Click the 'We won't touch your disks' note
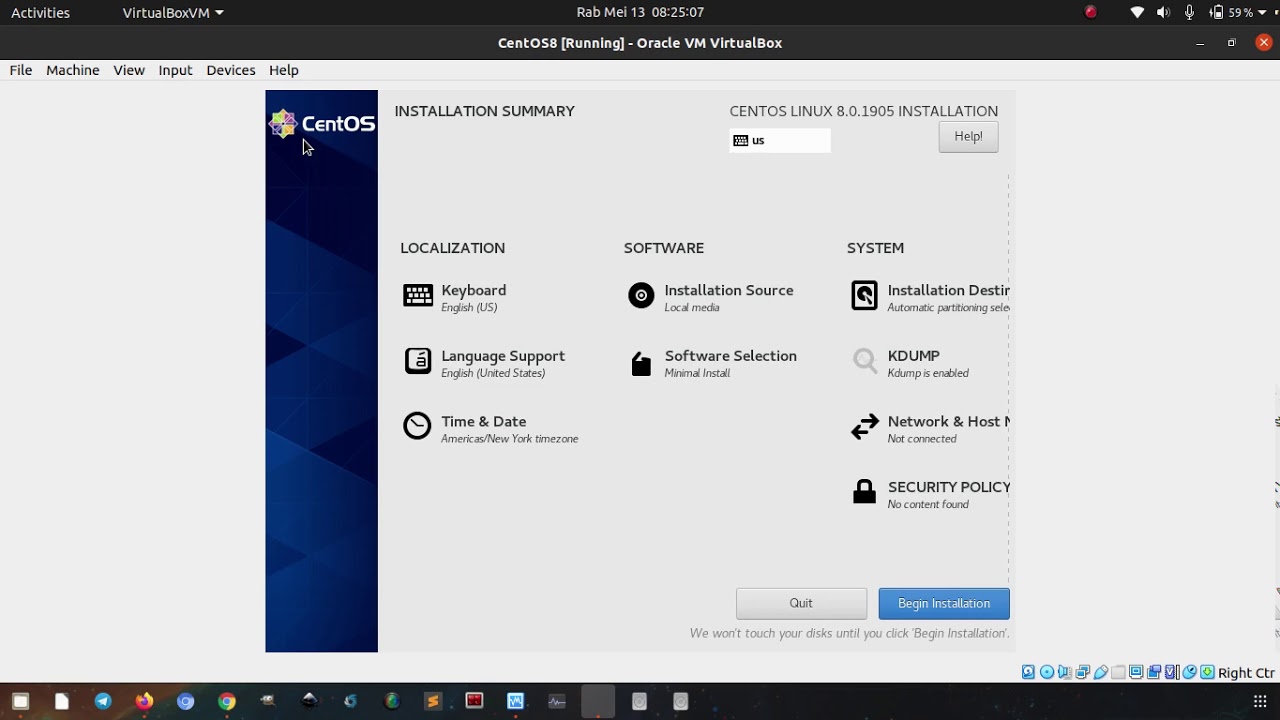Image resolution: width=1280 pixels, height=720 pixels. [x=850, y=633]
